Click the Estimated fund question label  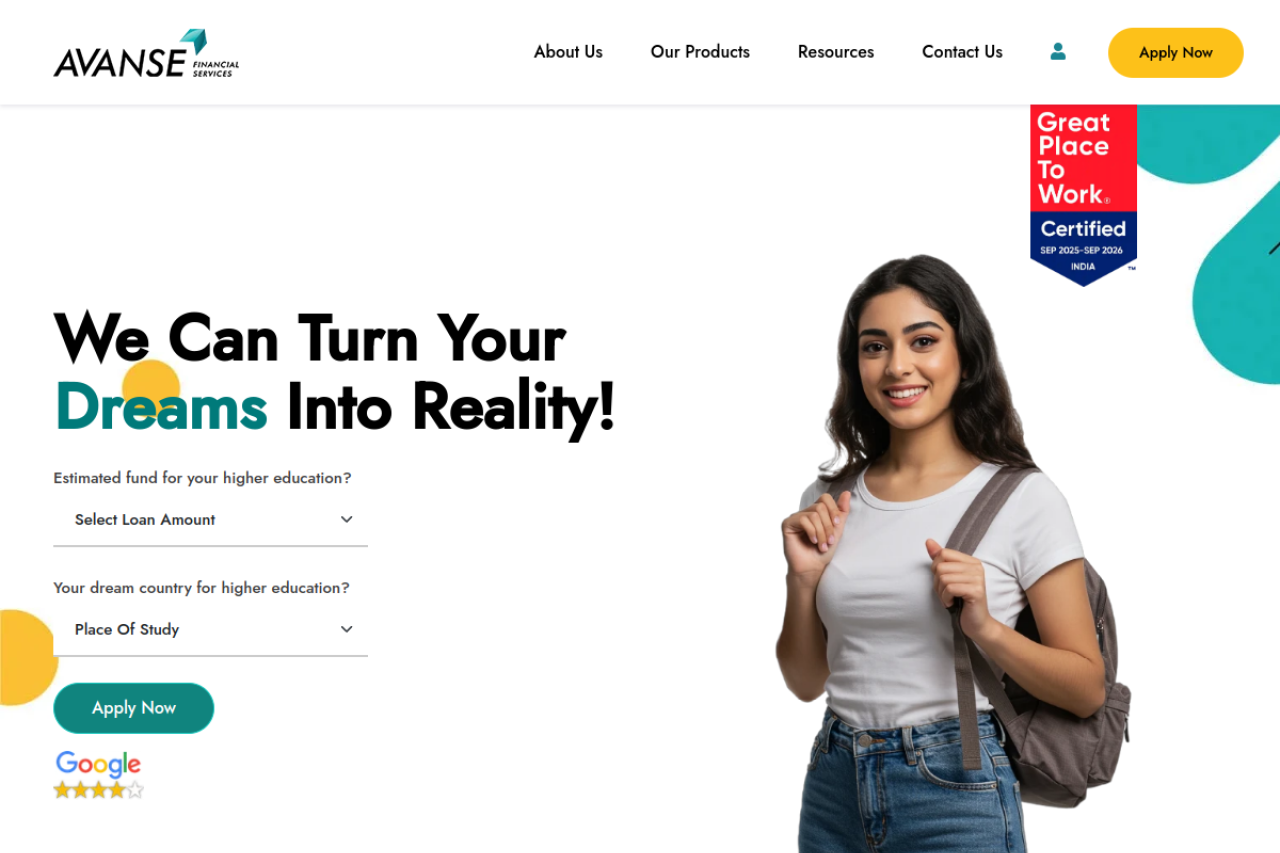[202, 478]
